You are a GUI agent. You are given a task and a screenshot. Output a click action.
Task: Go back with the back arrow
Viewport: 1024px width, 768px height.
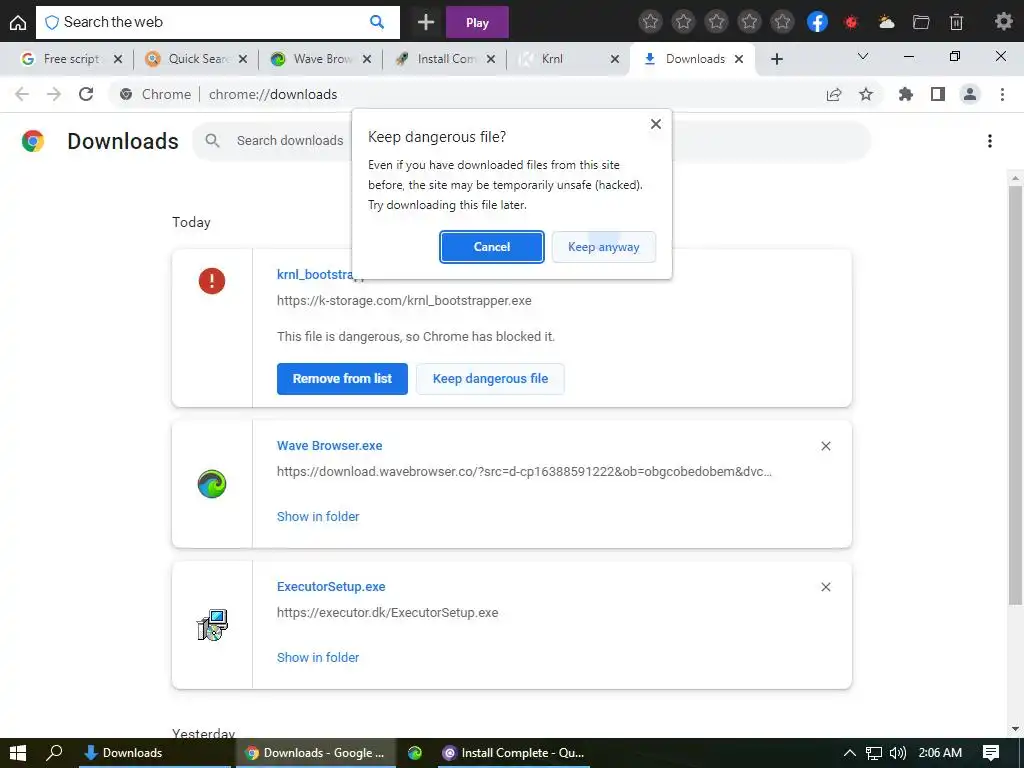click(22, 94)
